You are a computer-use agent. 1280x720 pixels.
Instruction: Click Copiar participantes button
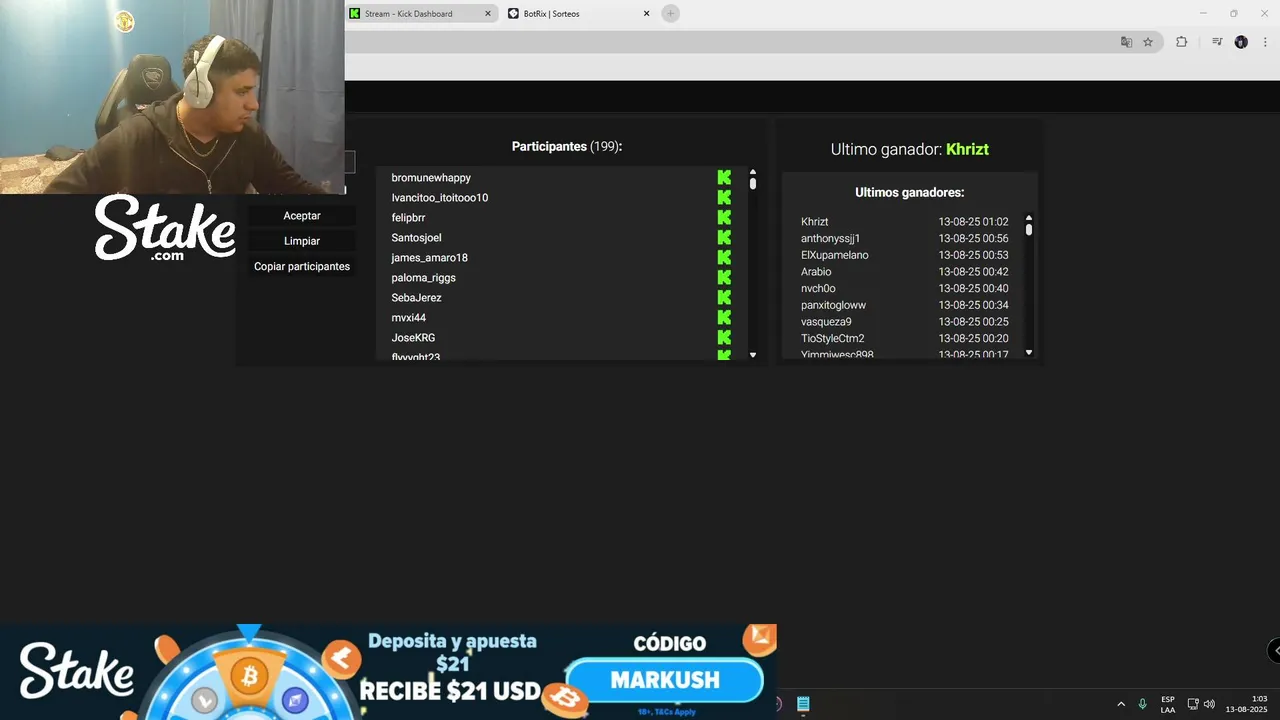(302, 267)
